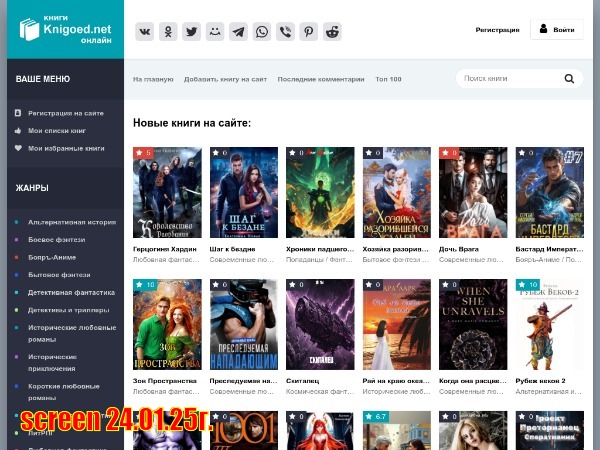Image resolution: width=600 pixels, height=450 pixels.
Task: Click star rating badge on Зов Пространства cover
Action: [x=145, y=285]
